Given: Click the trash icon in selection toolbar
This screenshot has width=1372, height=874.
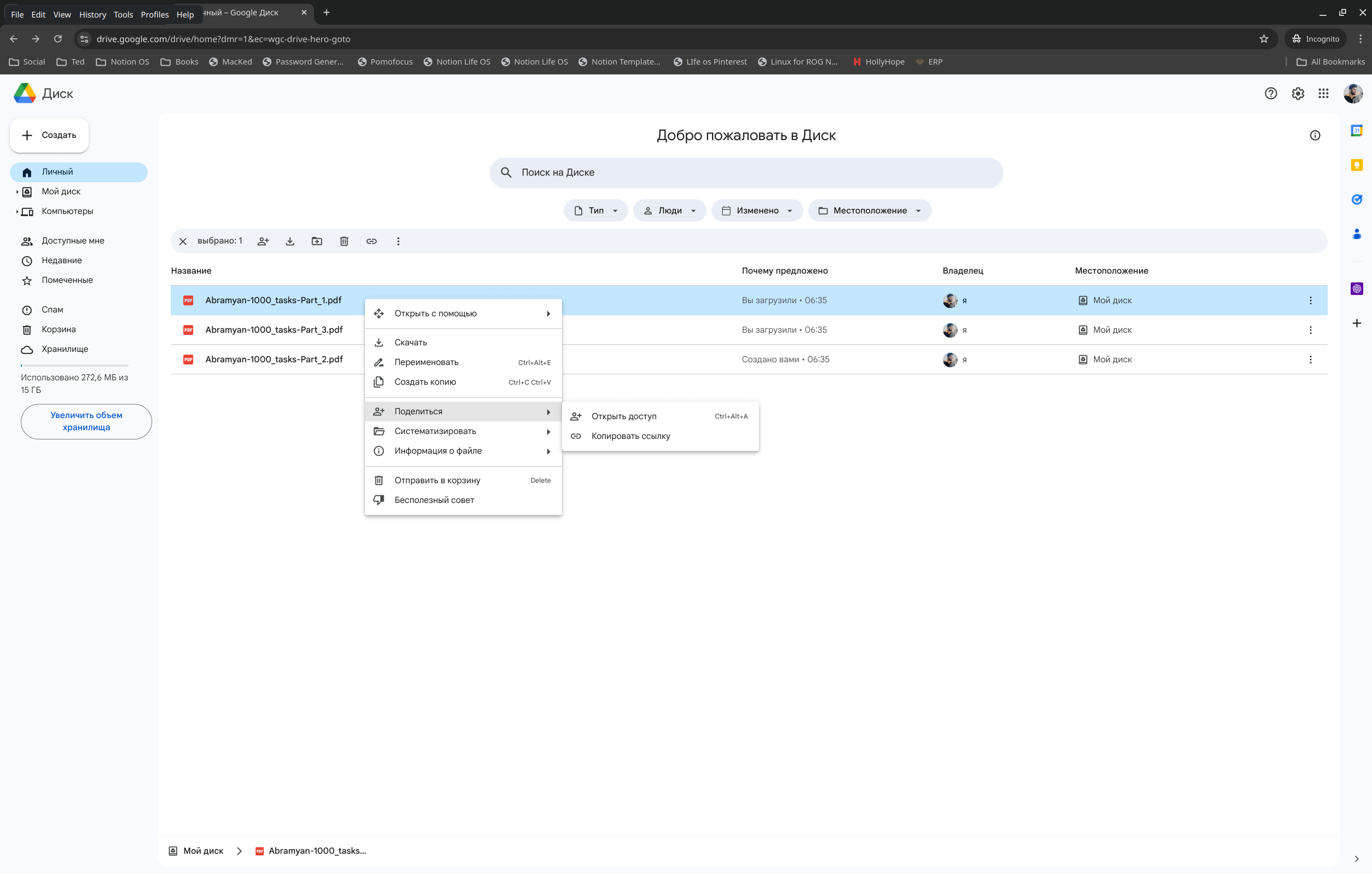Looking at the screenshot, I should pos(344,241).
